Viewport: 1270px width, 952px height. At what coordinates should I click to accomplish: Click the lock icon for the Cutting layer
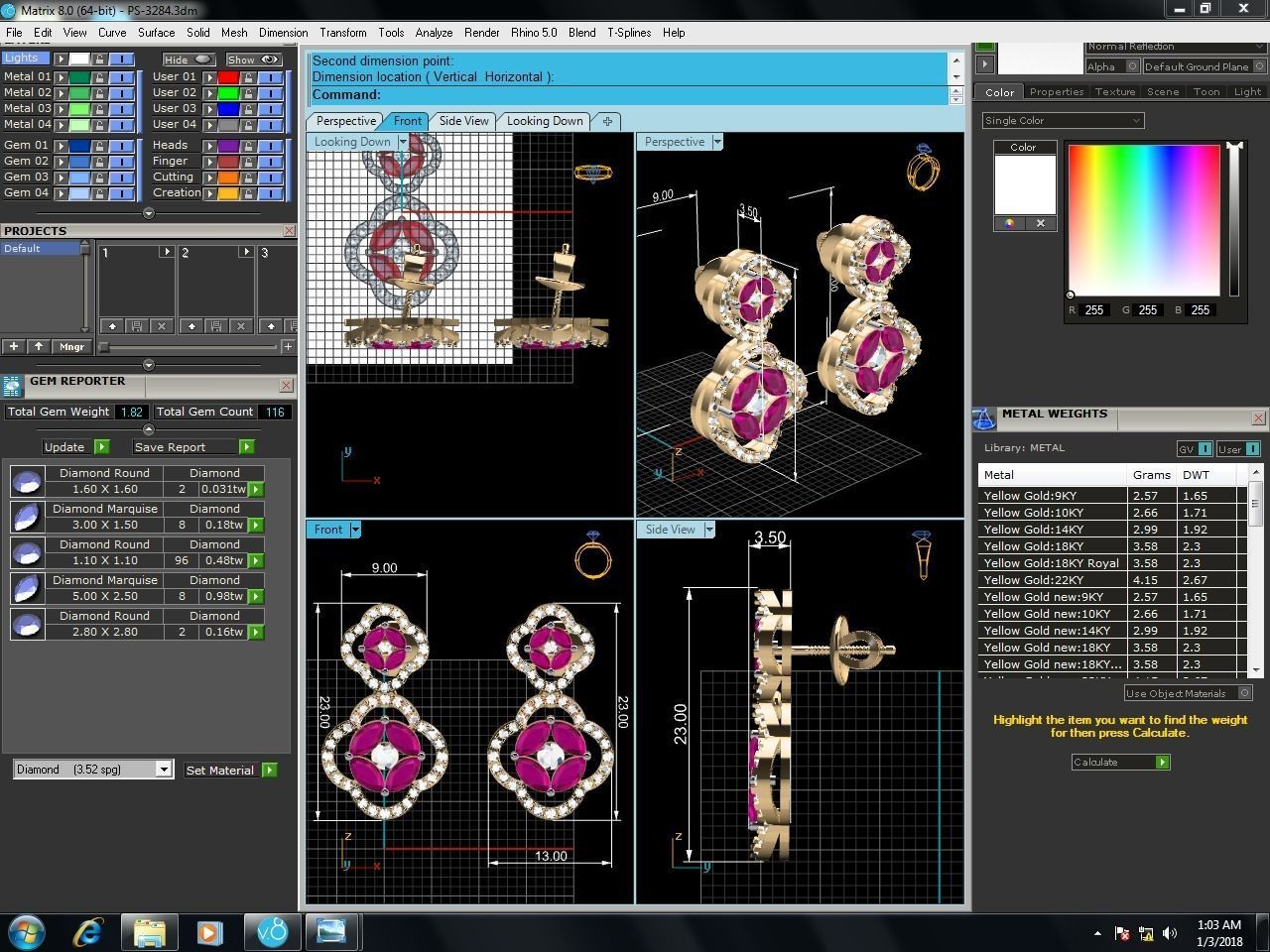pyautogui.click(x=248, y=178)
